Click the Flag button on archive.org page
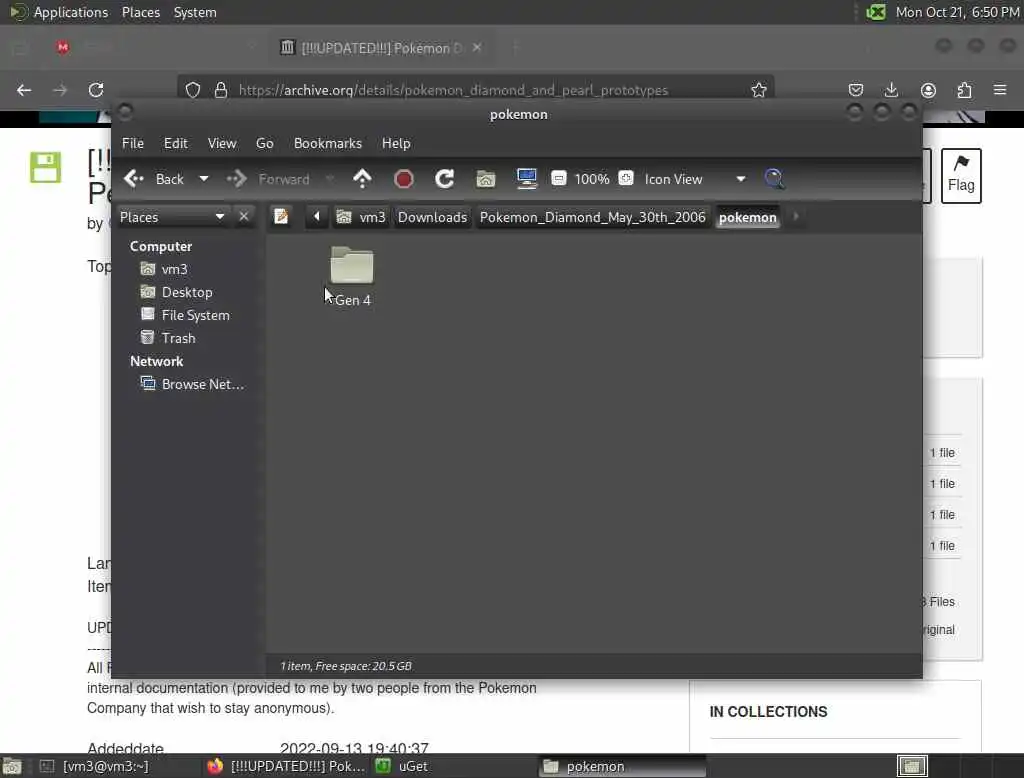The height and width of the screenshot is (778, 1024). (961, 176)
